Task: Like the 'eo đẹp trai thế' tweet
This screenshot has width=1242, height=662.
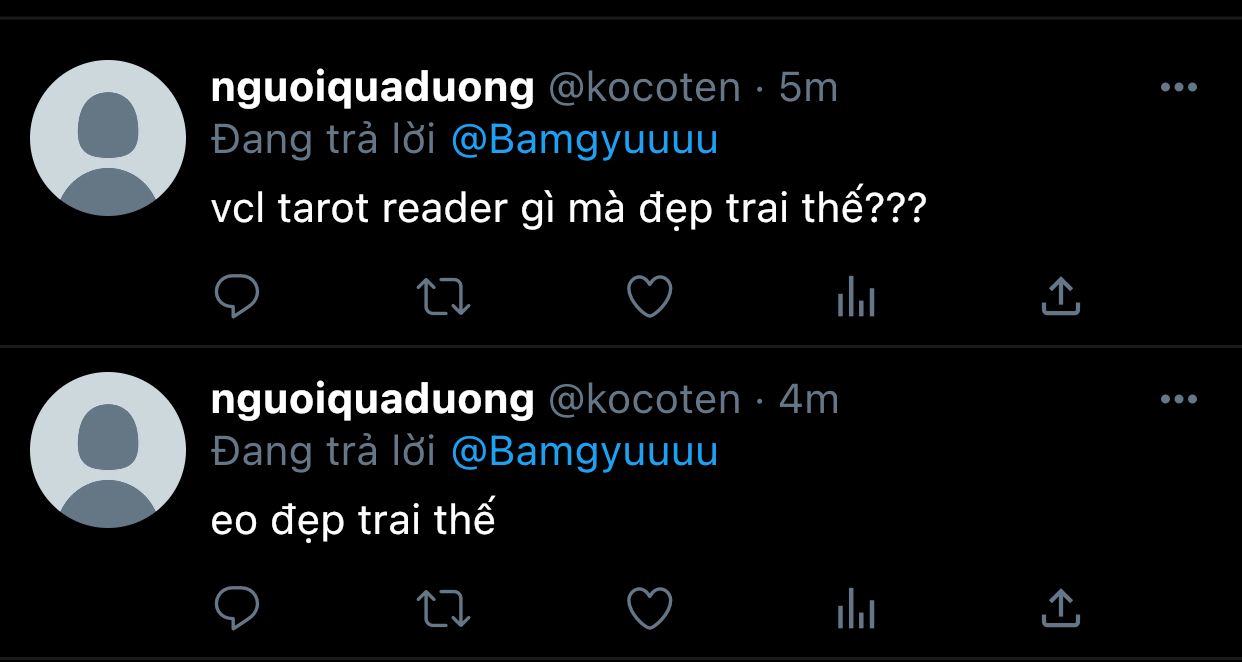Action: point(650,608)
